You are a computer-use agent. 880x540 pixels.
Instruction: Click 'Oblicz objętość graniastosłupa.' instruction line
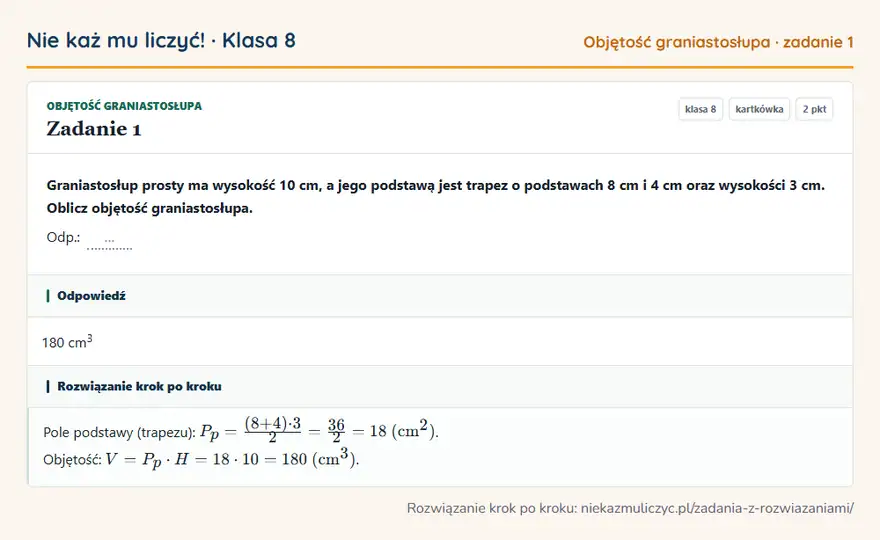(x=150, y=208)
